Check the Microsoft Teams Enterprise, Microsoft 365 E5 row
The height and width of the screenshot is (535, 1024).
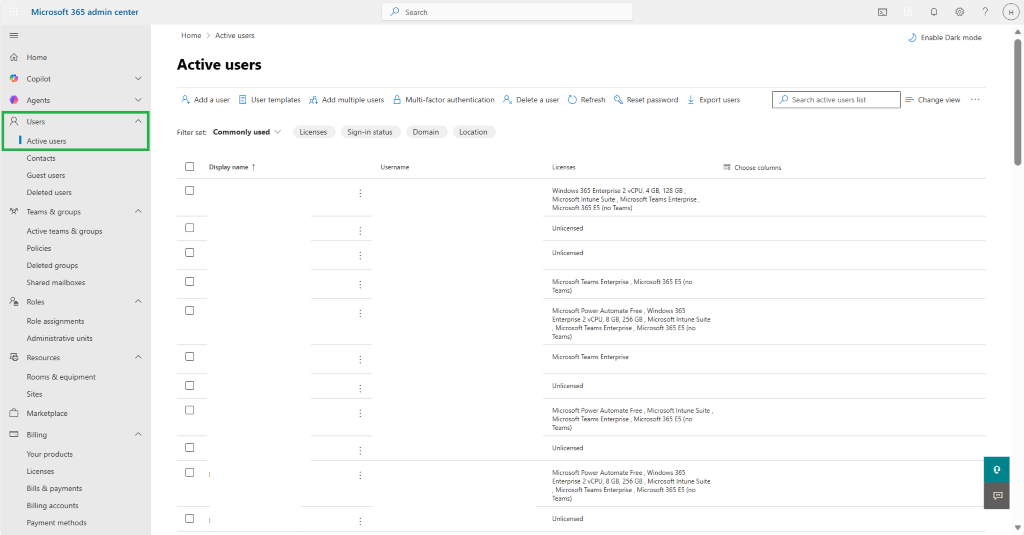coord(189,282)
